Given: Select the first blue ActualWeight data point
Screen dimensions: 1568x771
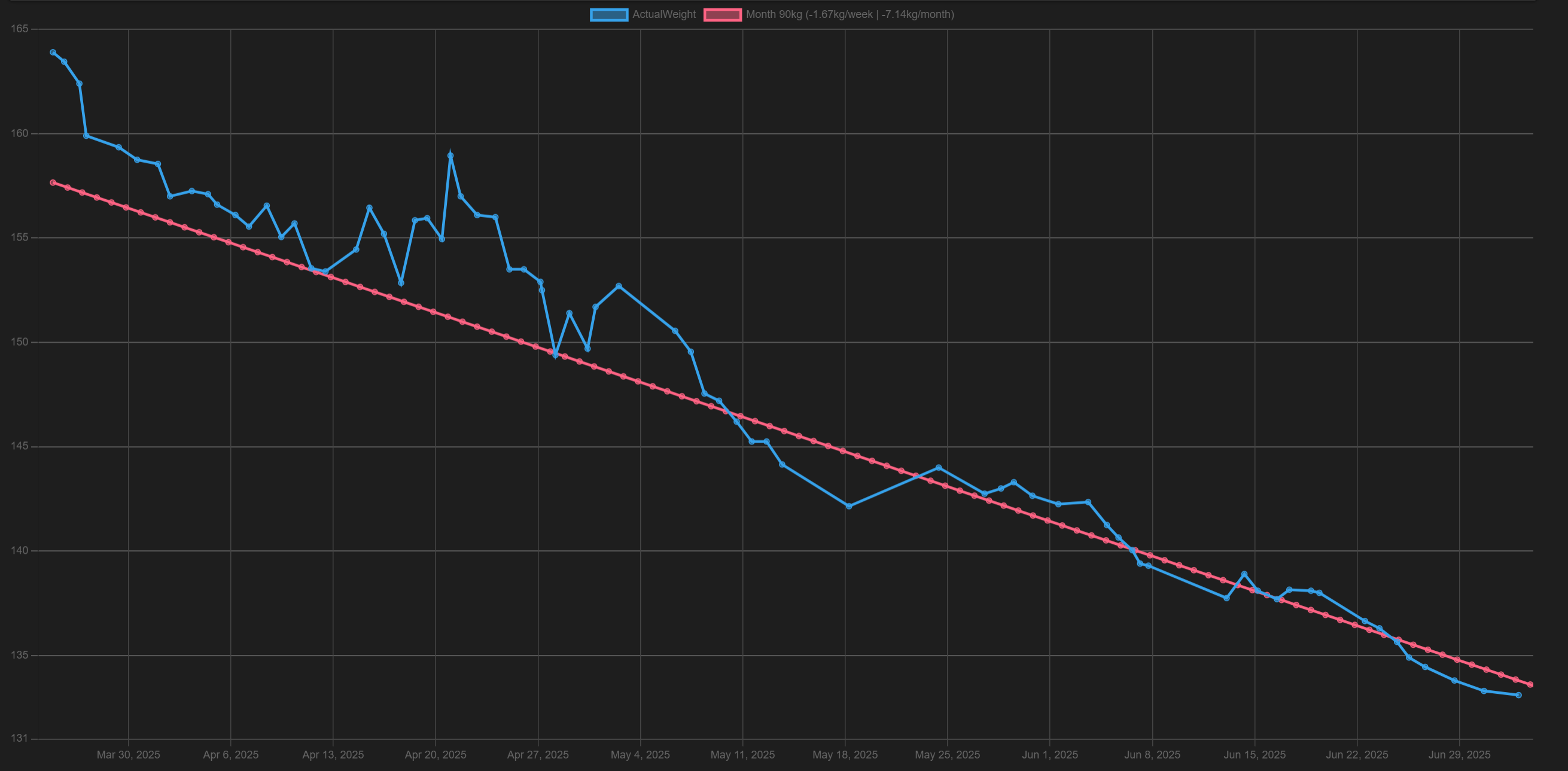Looking at the screenshot, I should click(x=53, y=52).
